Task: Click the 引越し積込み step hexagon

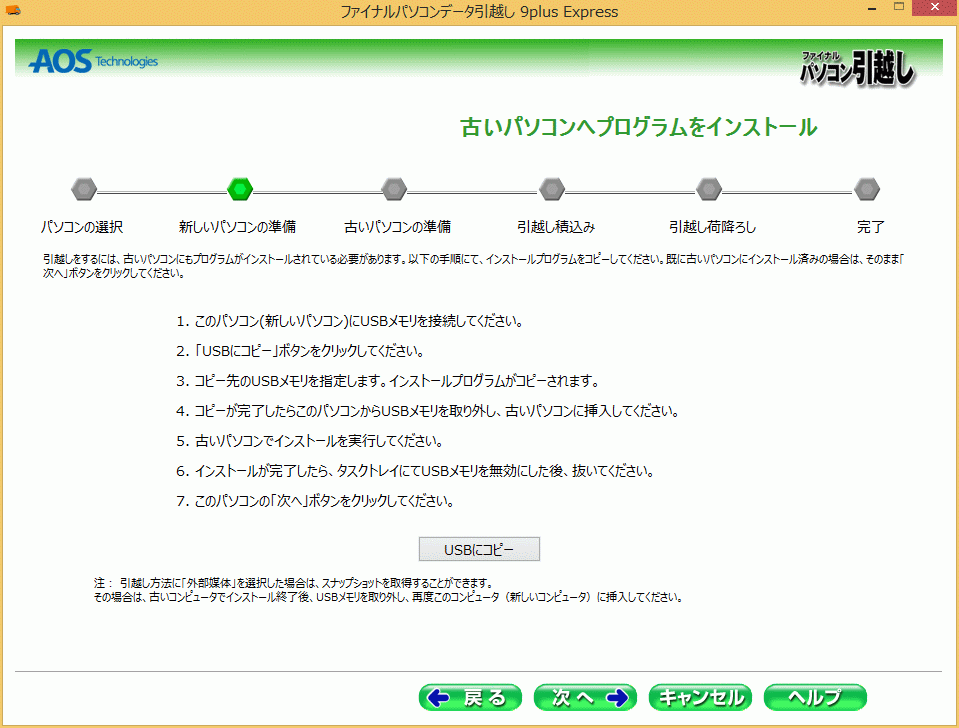Action: 552,188
